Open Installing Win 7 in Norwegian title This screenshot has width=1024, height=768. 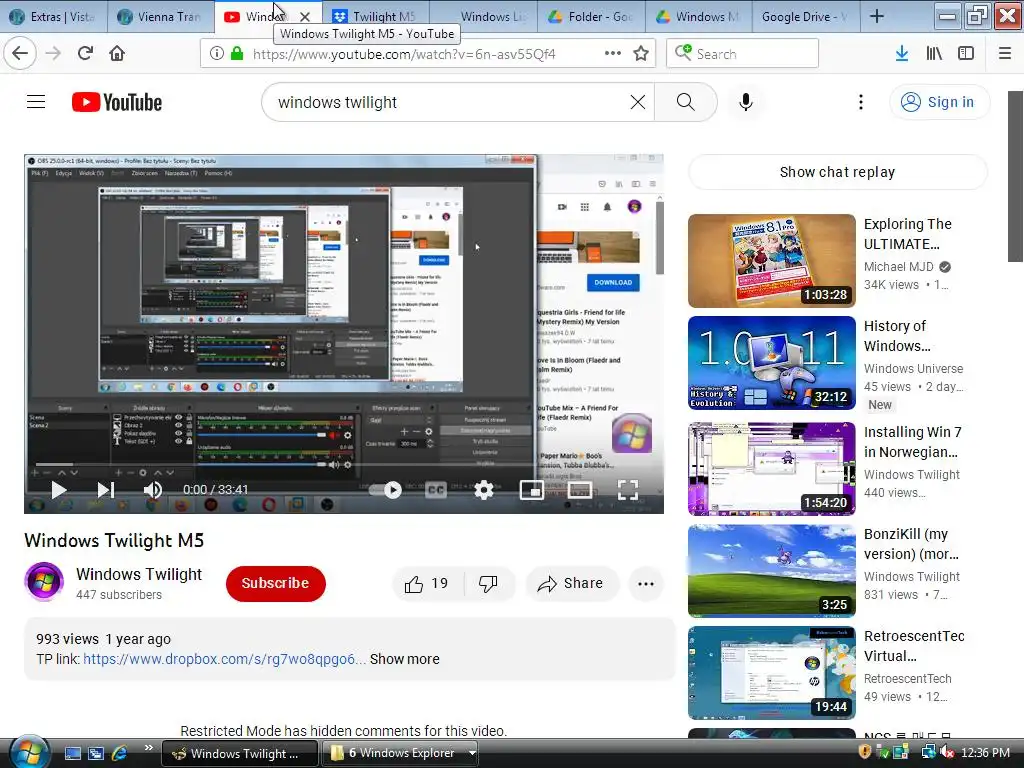(913, 442)
